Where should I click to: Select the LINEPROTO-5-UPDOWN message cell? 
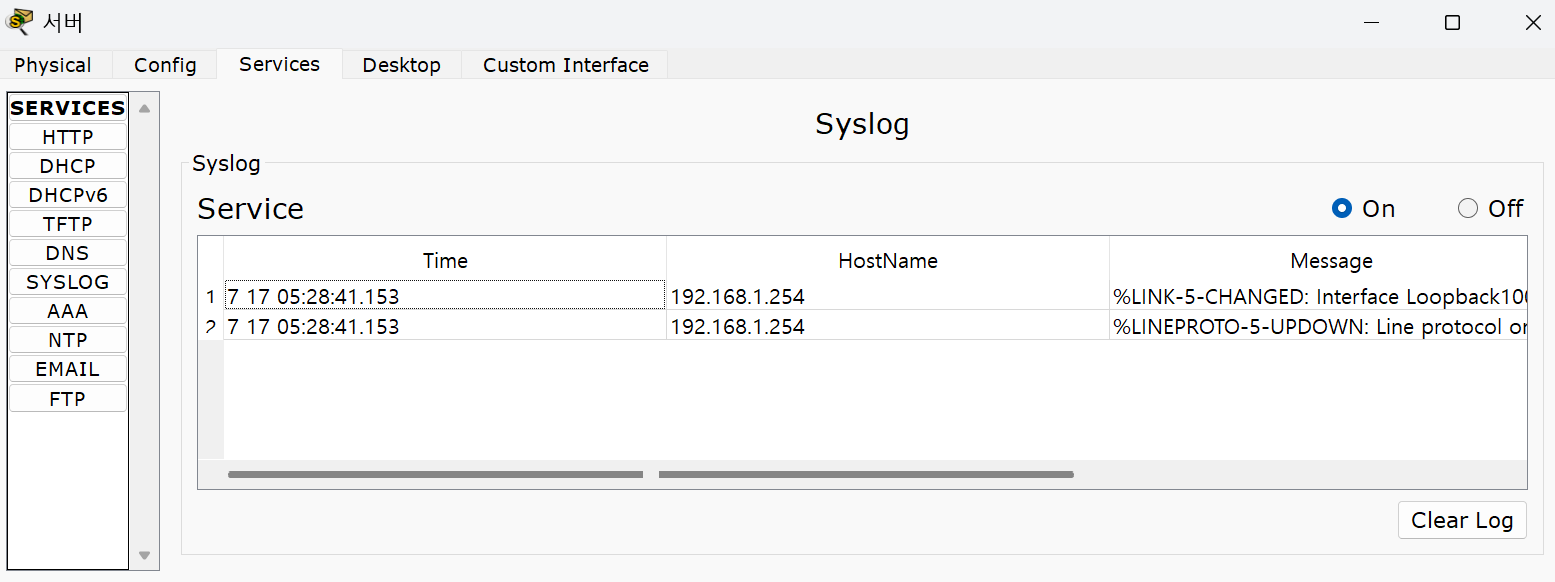tap(1319, 327)
